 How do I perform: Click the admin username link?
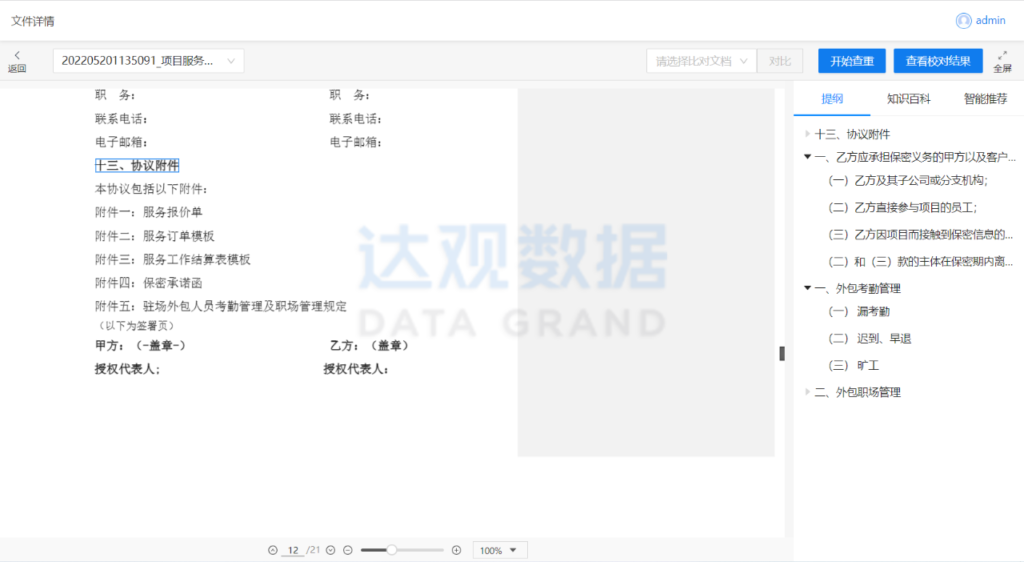[x=991, y=20]
